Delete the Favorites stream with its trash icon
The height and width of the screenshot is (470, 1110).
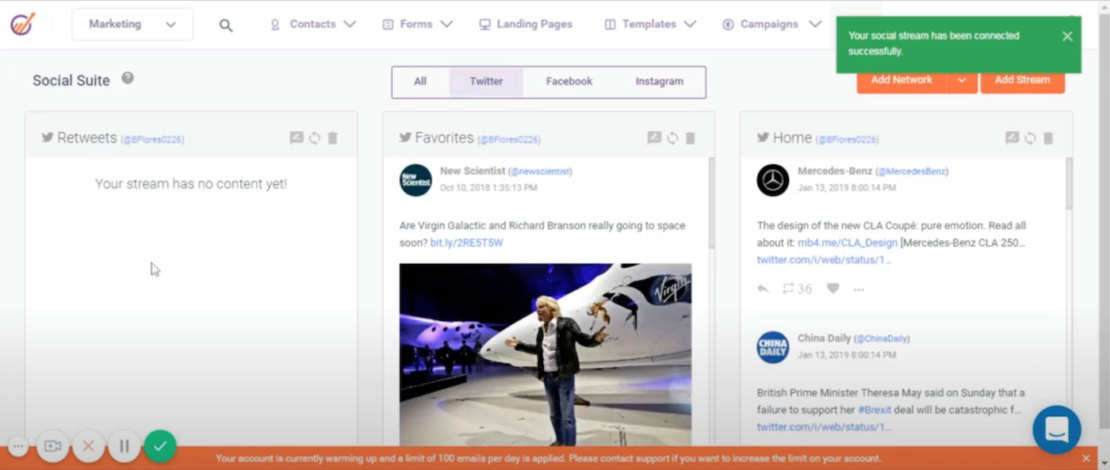coord(690,138)
